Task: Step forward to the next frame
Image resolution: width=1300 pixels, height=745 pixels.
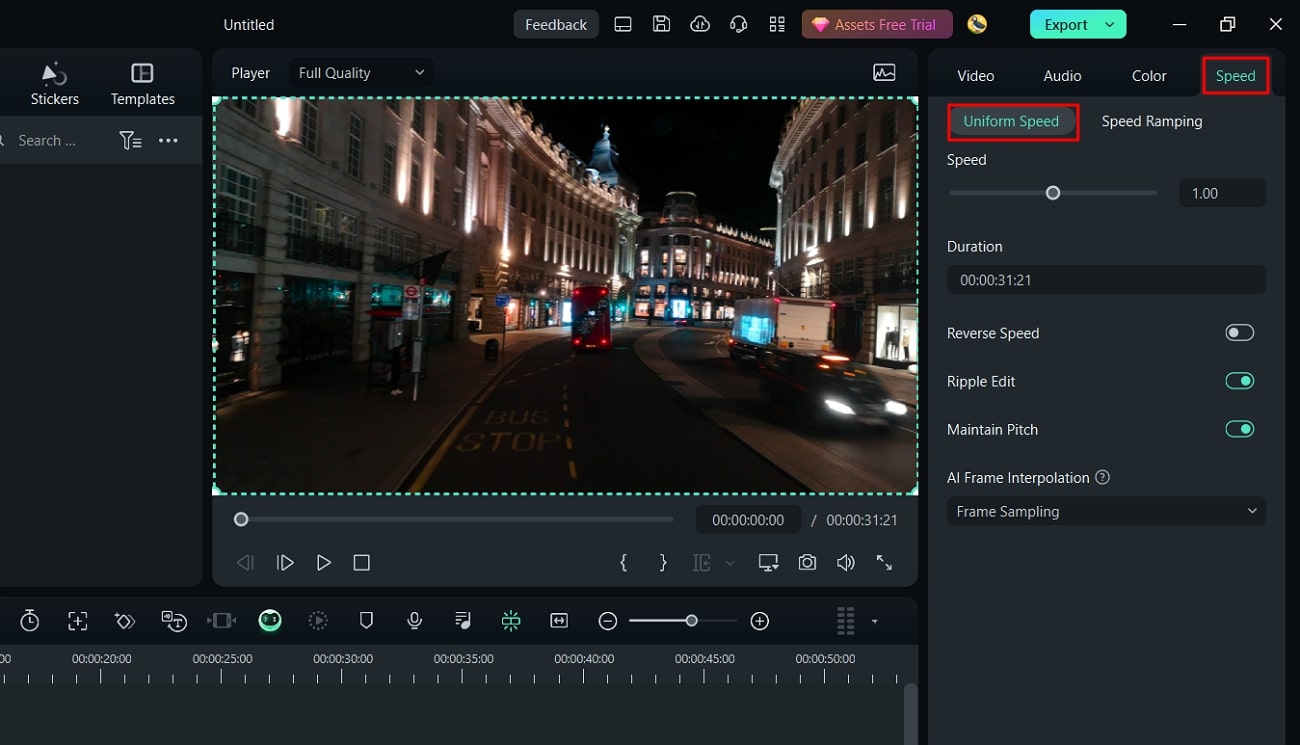Action: tap(285, 563)
